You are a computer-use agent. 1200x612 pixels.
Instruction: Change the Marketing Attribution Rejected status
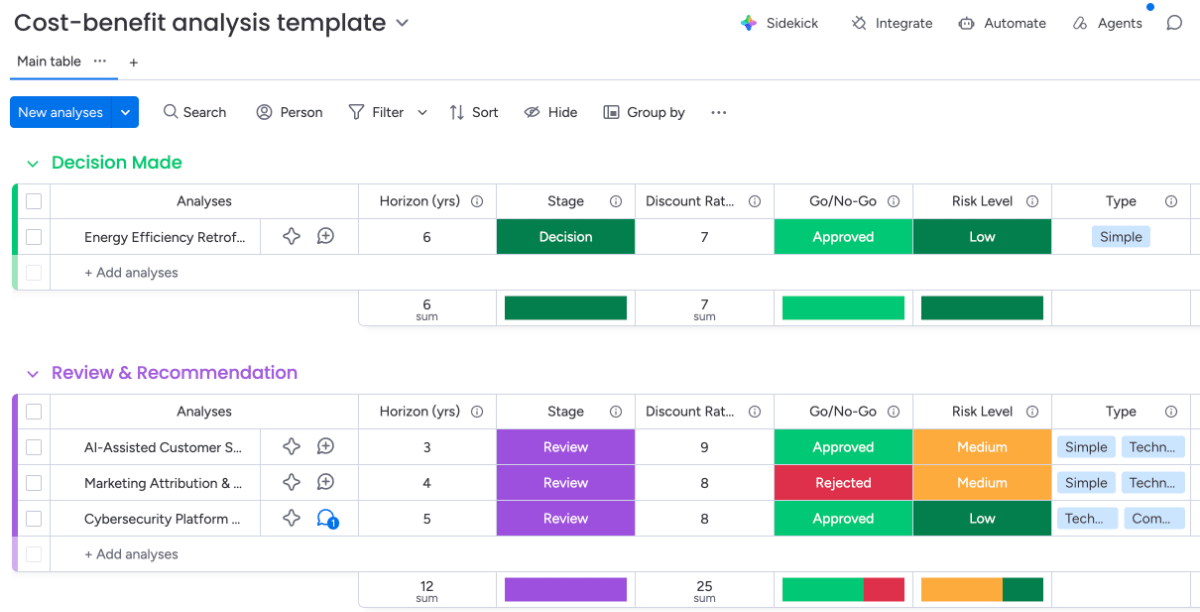coord(843,483)
